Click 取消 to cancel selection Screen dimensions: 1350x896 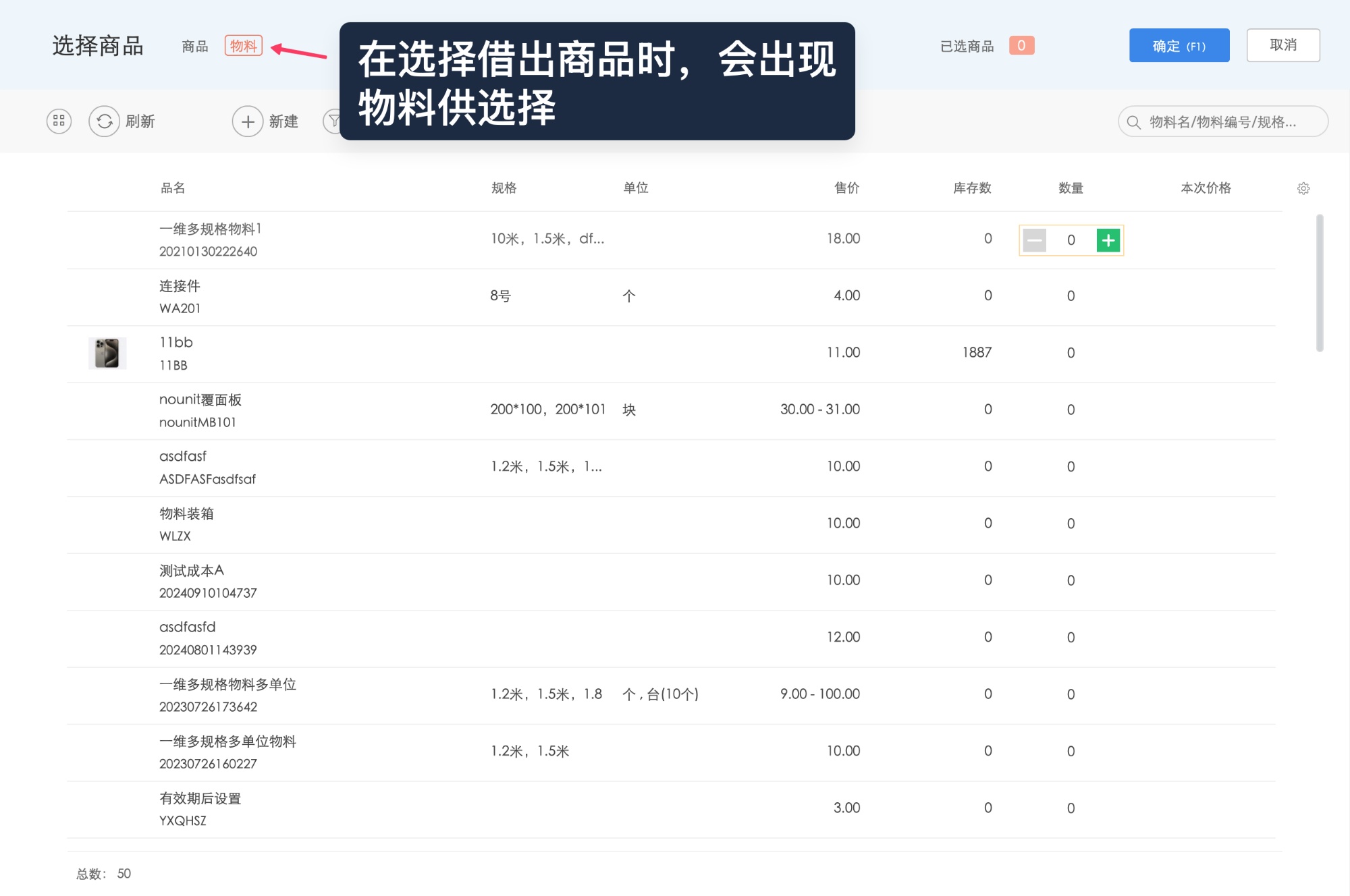(x=1283, y=45)
